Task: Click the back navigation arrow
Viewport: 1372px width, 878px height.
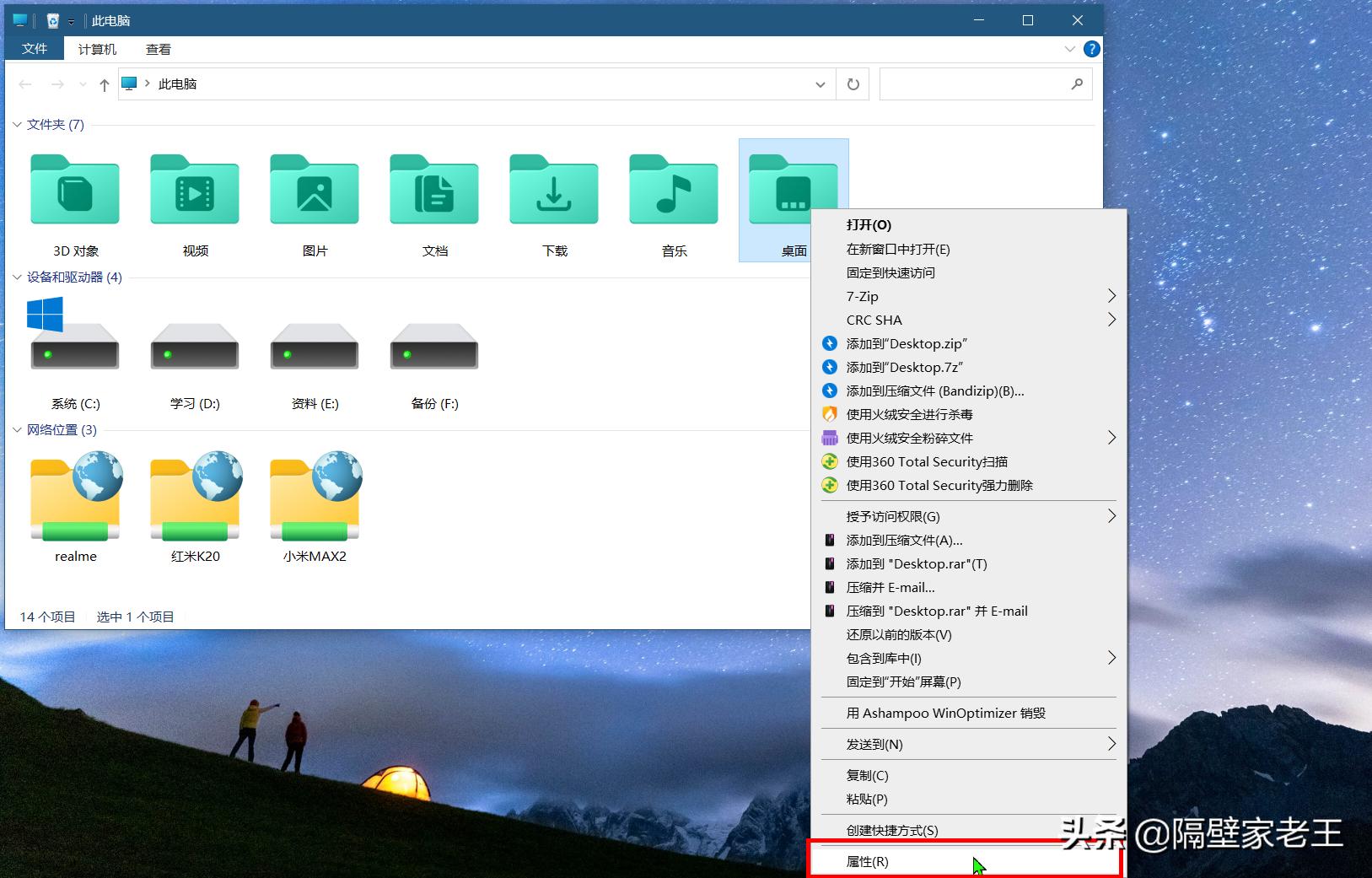Action: pyautogui.click(x=24, y=83)
